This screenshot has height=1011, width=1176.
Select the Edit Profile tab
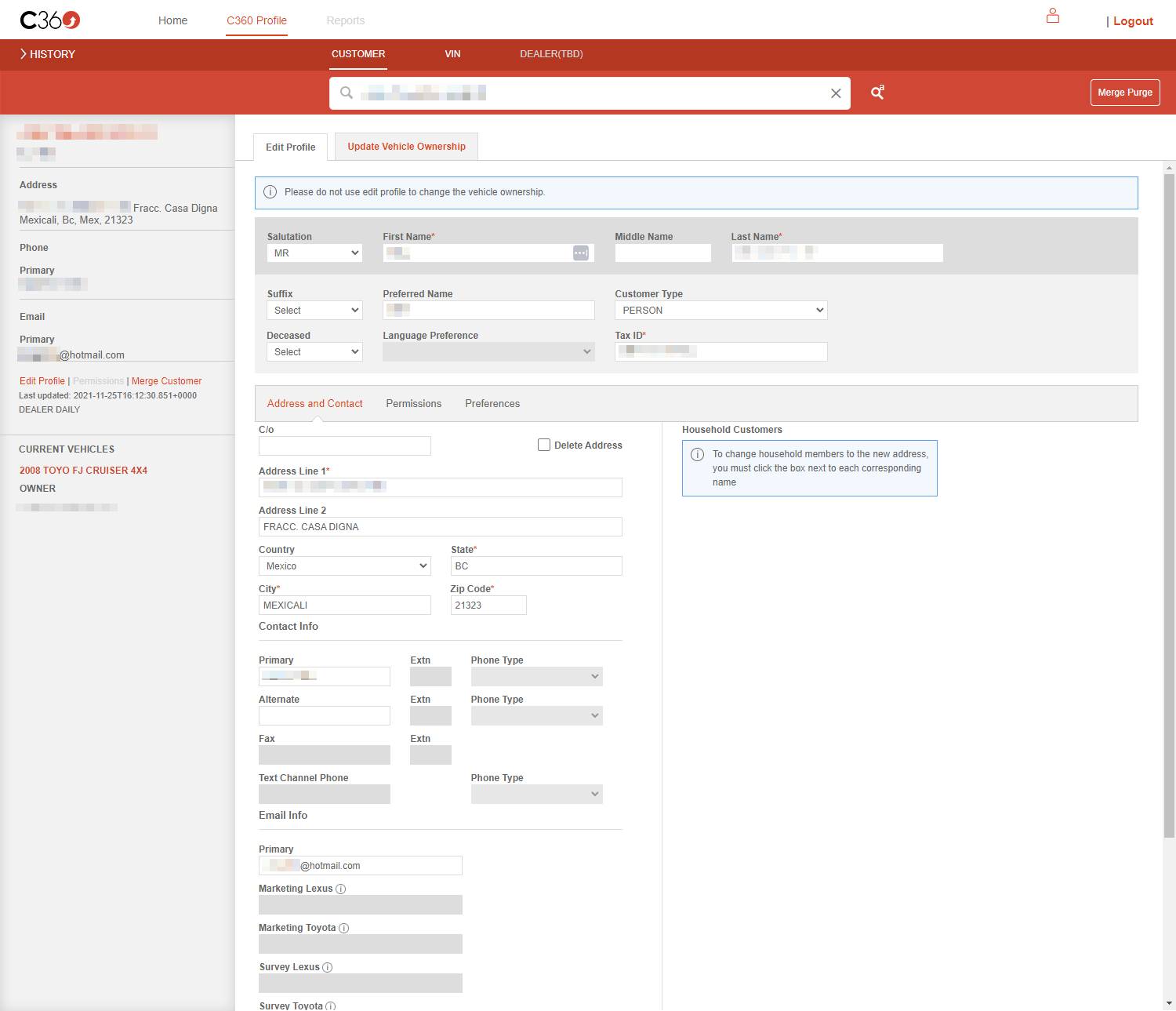click(x=291, y=147)
